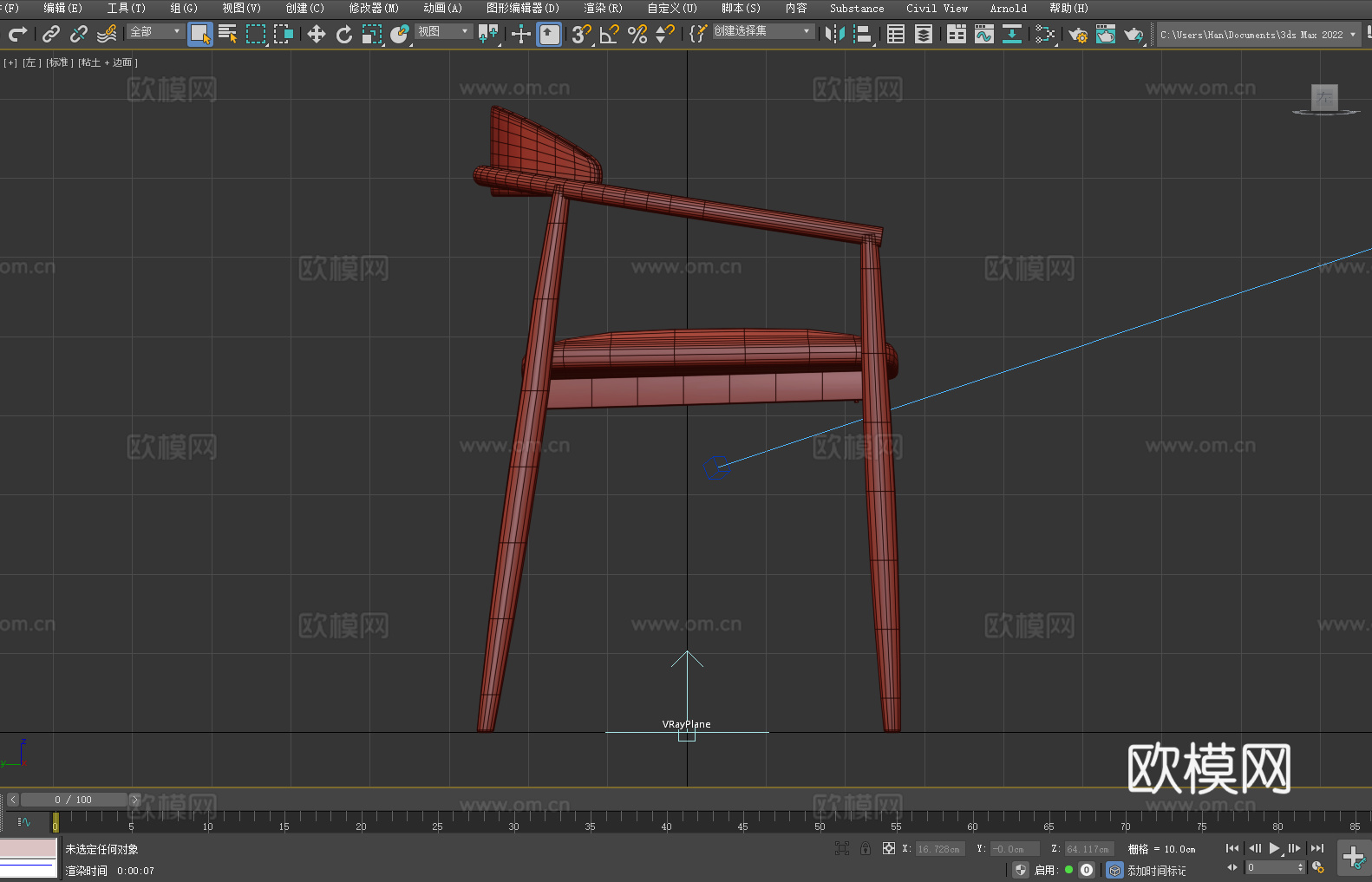Click previous frame arrow on time slider

pyautogui.click(x=12, y=800)
